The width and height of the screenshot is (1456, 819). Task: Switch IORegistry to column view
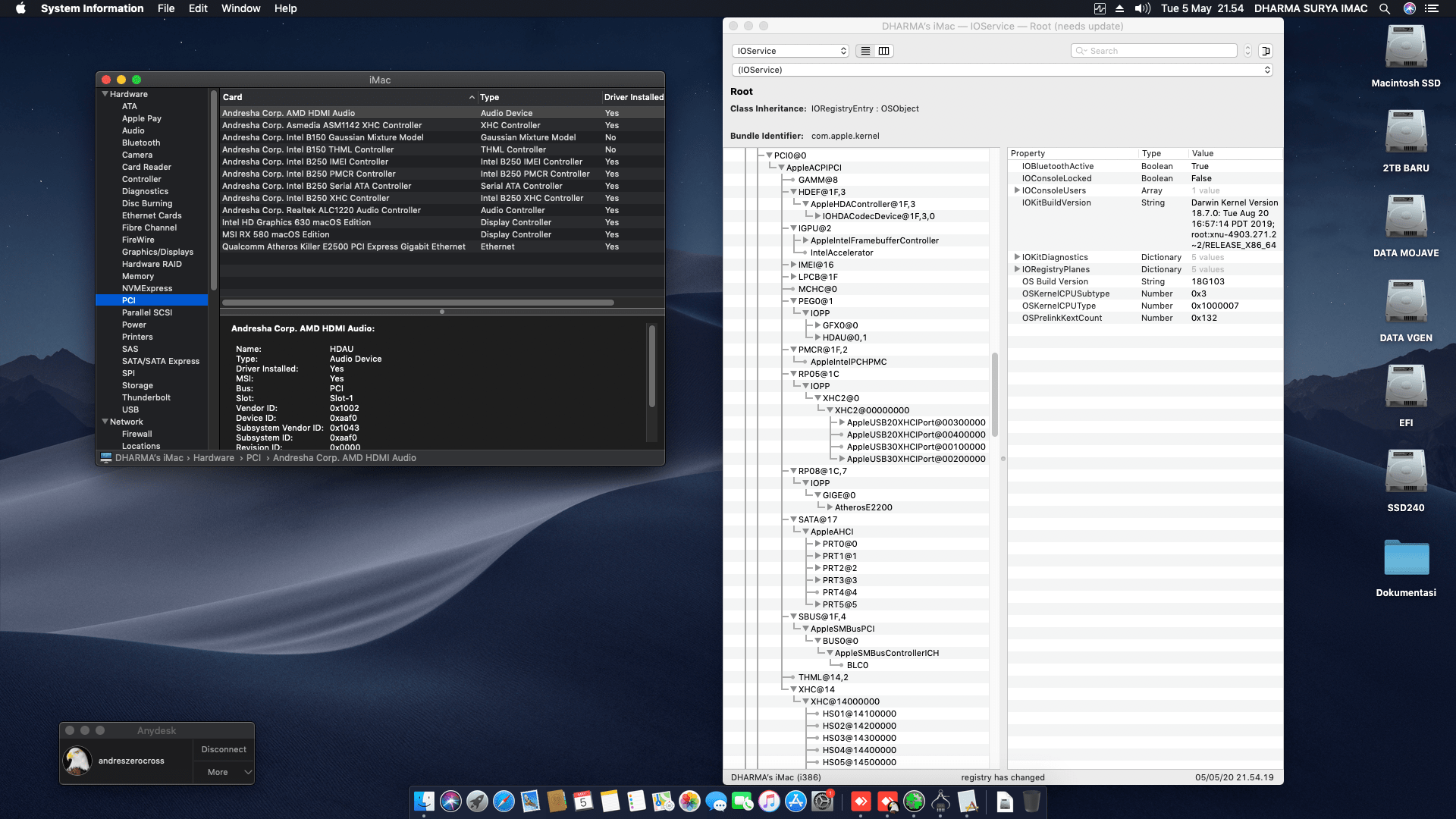tap(884, 51)
